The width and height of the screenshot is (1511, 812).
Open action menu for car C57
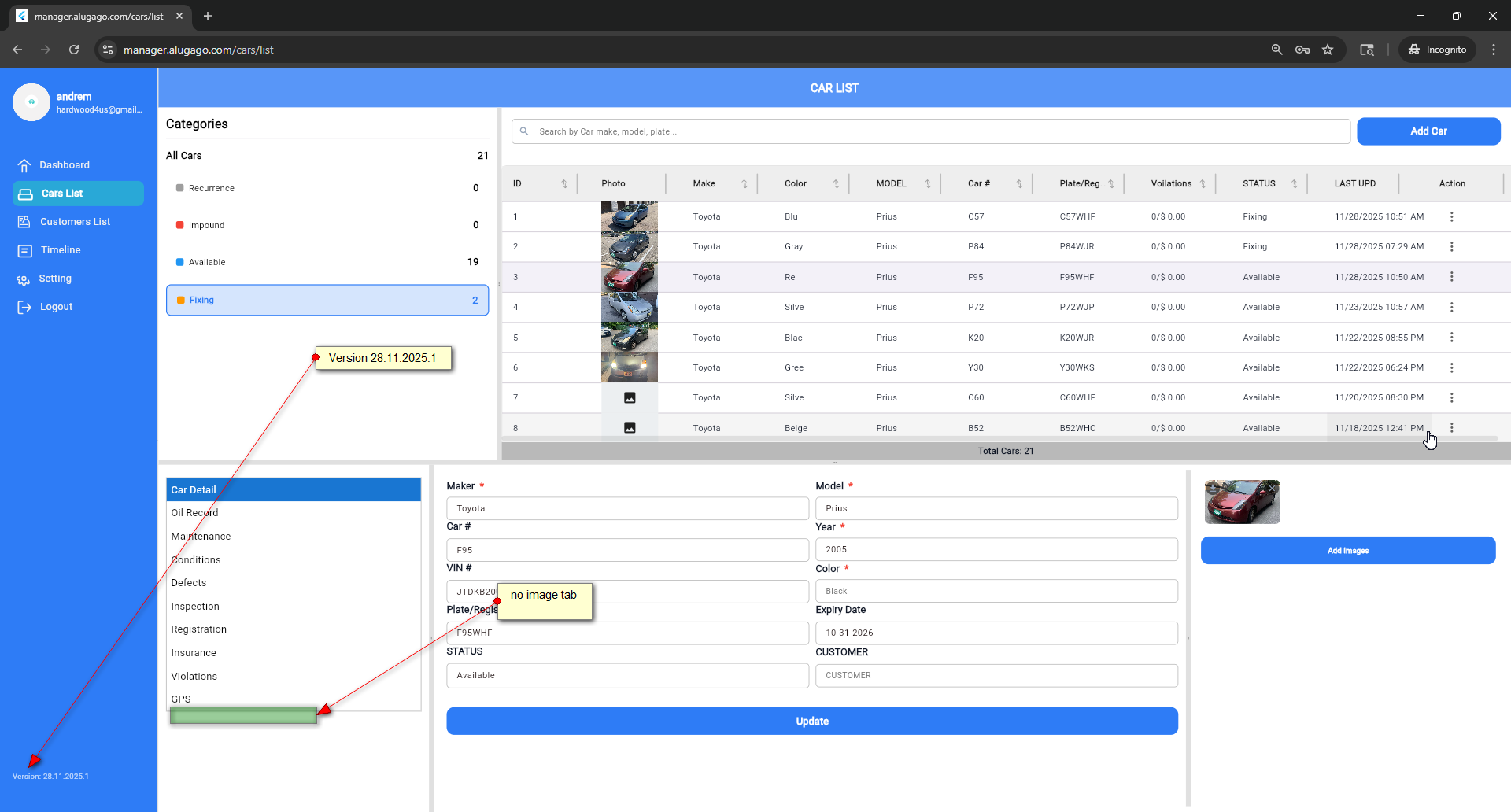[x=1451, y=216]
